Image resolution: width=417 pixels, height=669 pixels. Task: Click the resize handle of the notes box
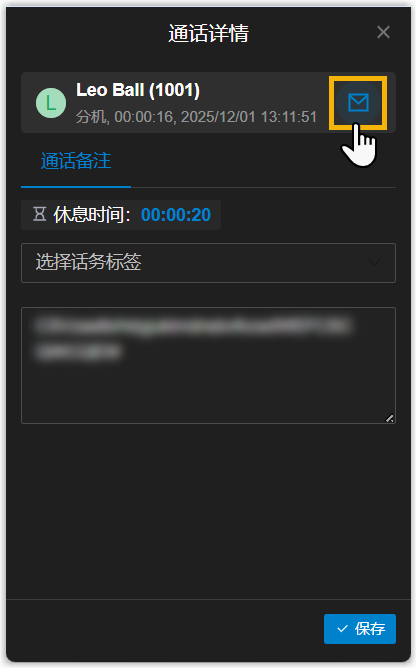[x=389, y=418]
